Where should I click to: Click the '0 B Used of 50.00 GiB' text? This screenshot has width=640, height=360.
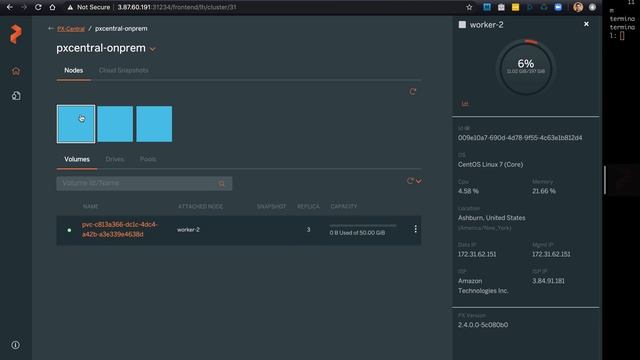click(x=357, y=233)
